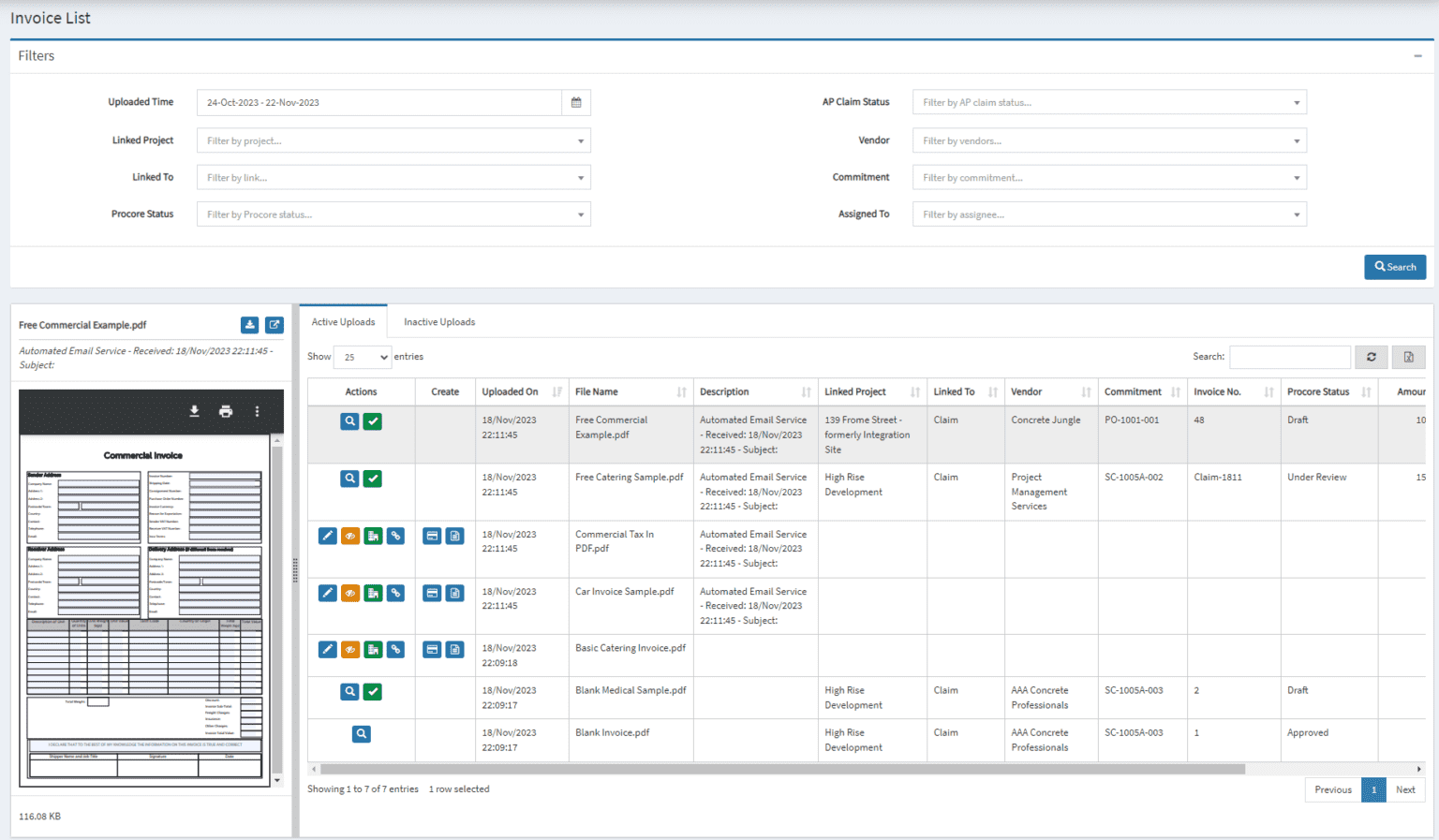Click the green approve check for Free Catering Sample.pdf
The height and width of the screenshot is (840, 1439).
pos(372,478)
